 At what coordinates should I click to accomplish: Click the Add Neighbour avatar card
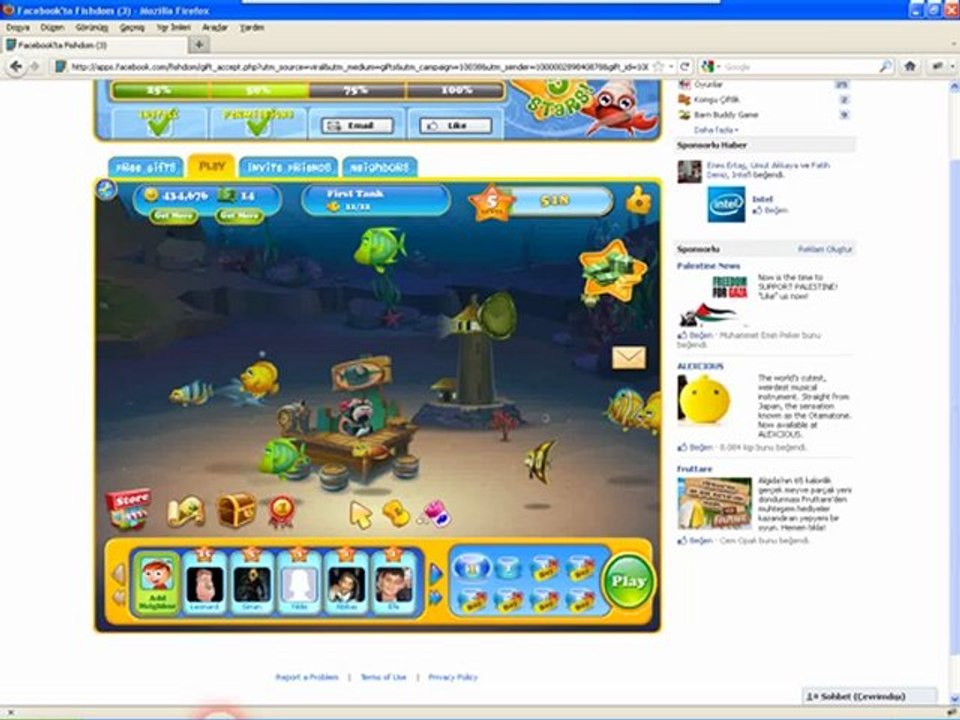click(157, 582)
